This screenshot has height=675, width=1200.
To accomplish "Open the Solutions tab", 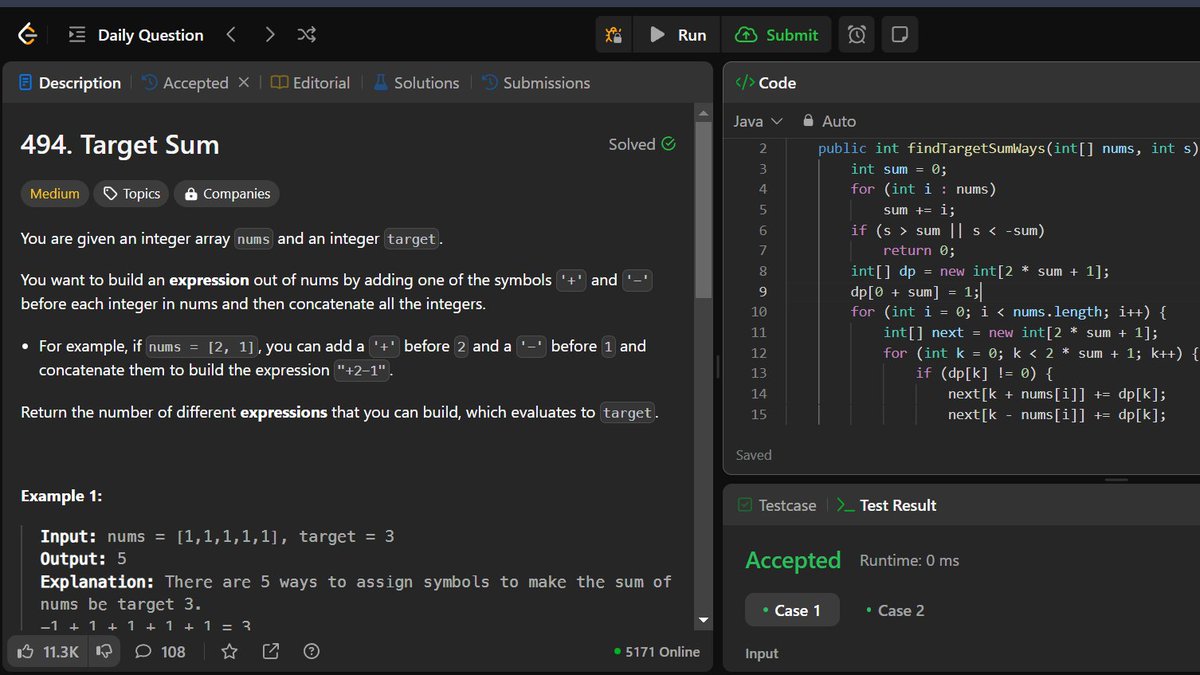I will pyautogui.click(x=416, y=83).
